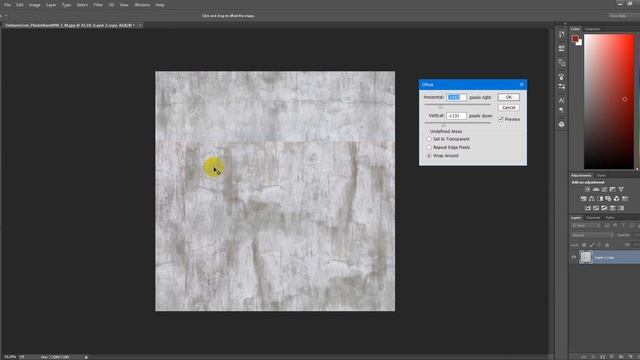640x360 pixels.
Task: Add a Threshold adjustment
Action: [604, 208]
